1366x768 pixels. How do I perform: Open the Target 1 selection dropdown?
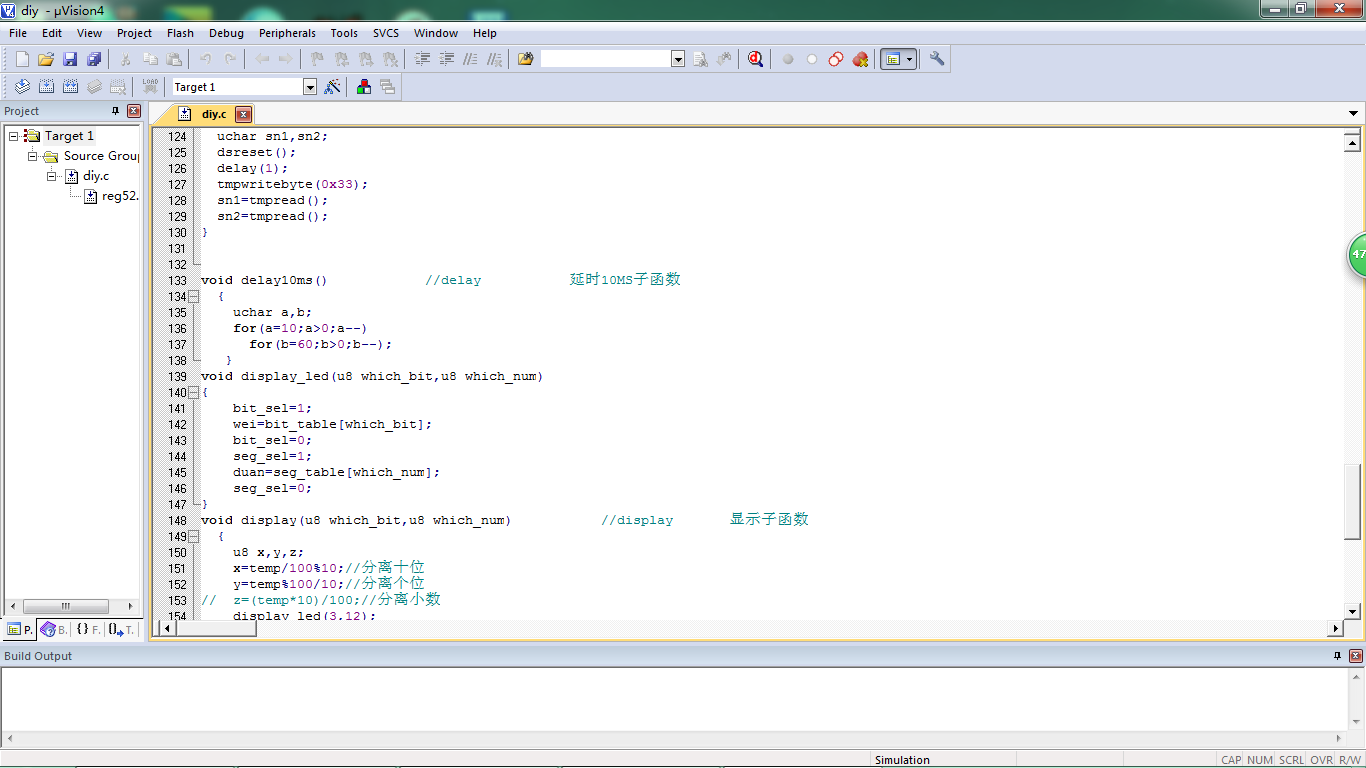pyautogui.click(x=310, y=87)
